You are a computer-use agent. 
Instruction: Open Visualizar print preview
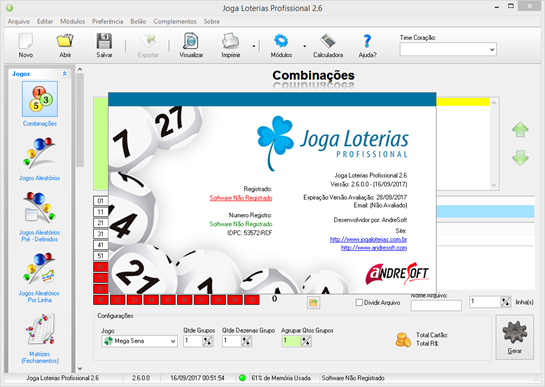[191, 45]
